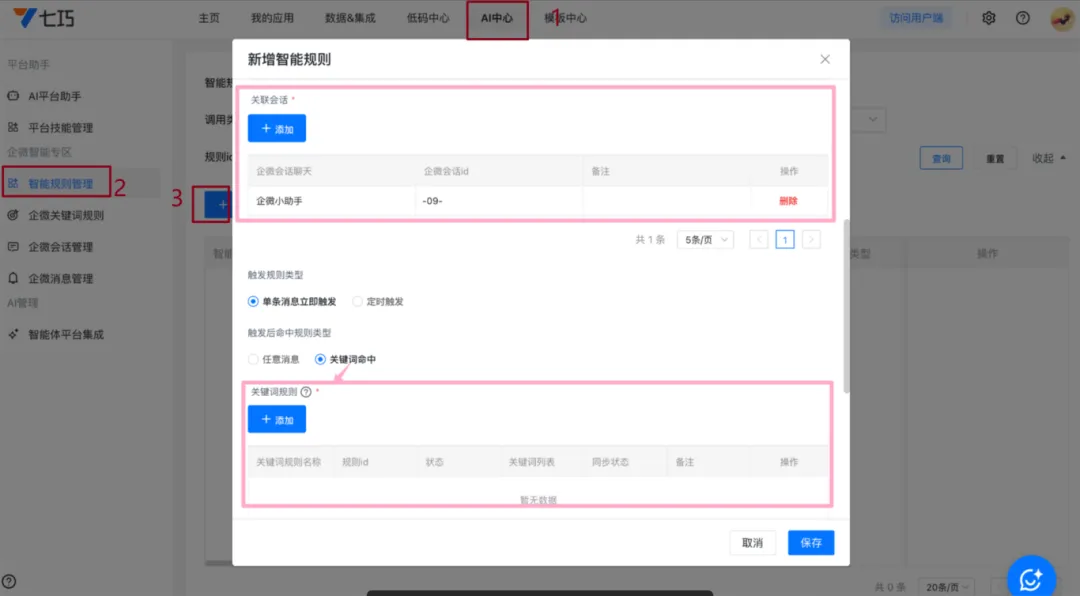Click the user avatar in top right
1080x596 pixels.
(1061, 18)
